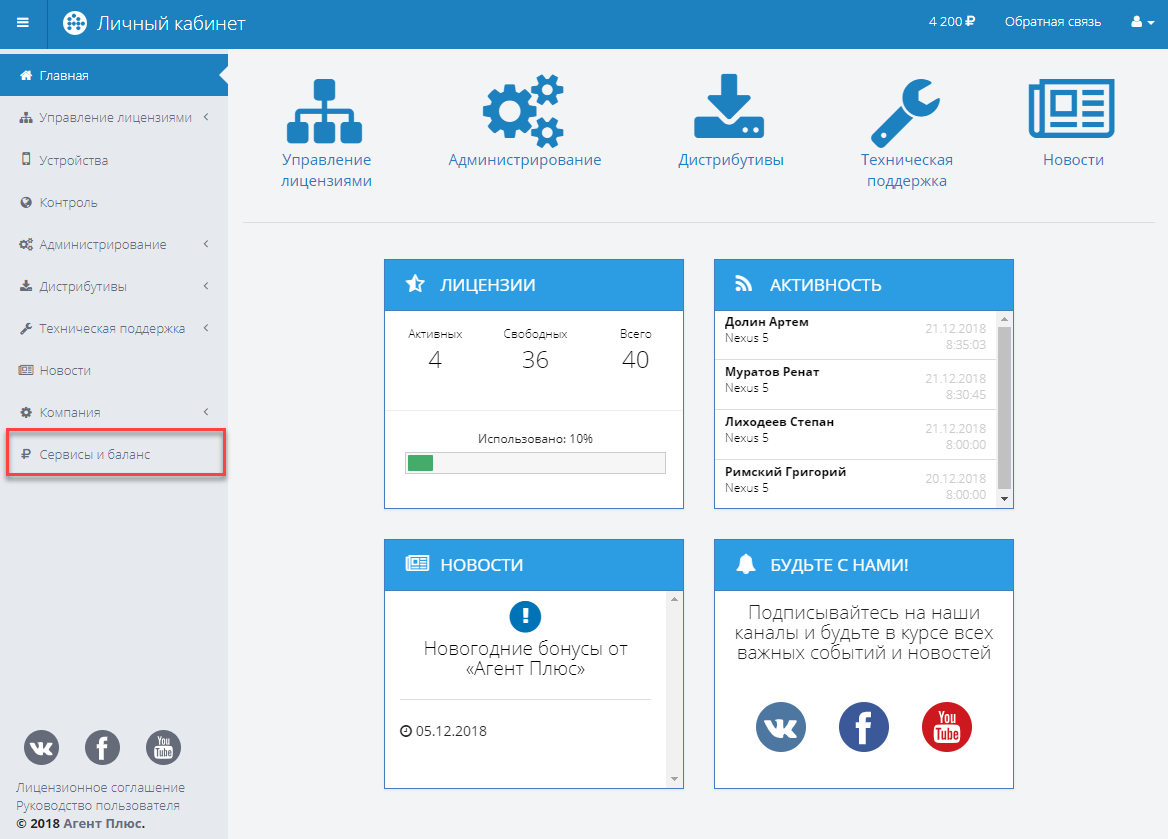1168x839 pixels.
Task: Click the Администрирование gears icon
Action: pyautogui.click(x=524, y=110)
